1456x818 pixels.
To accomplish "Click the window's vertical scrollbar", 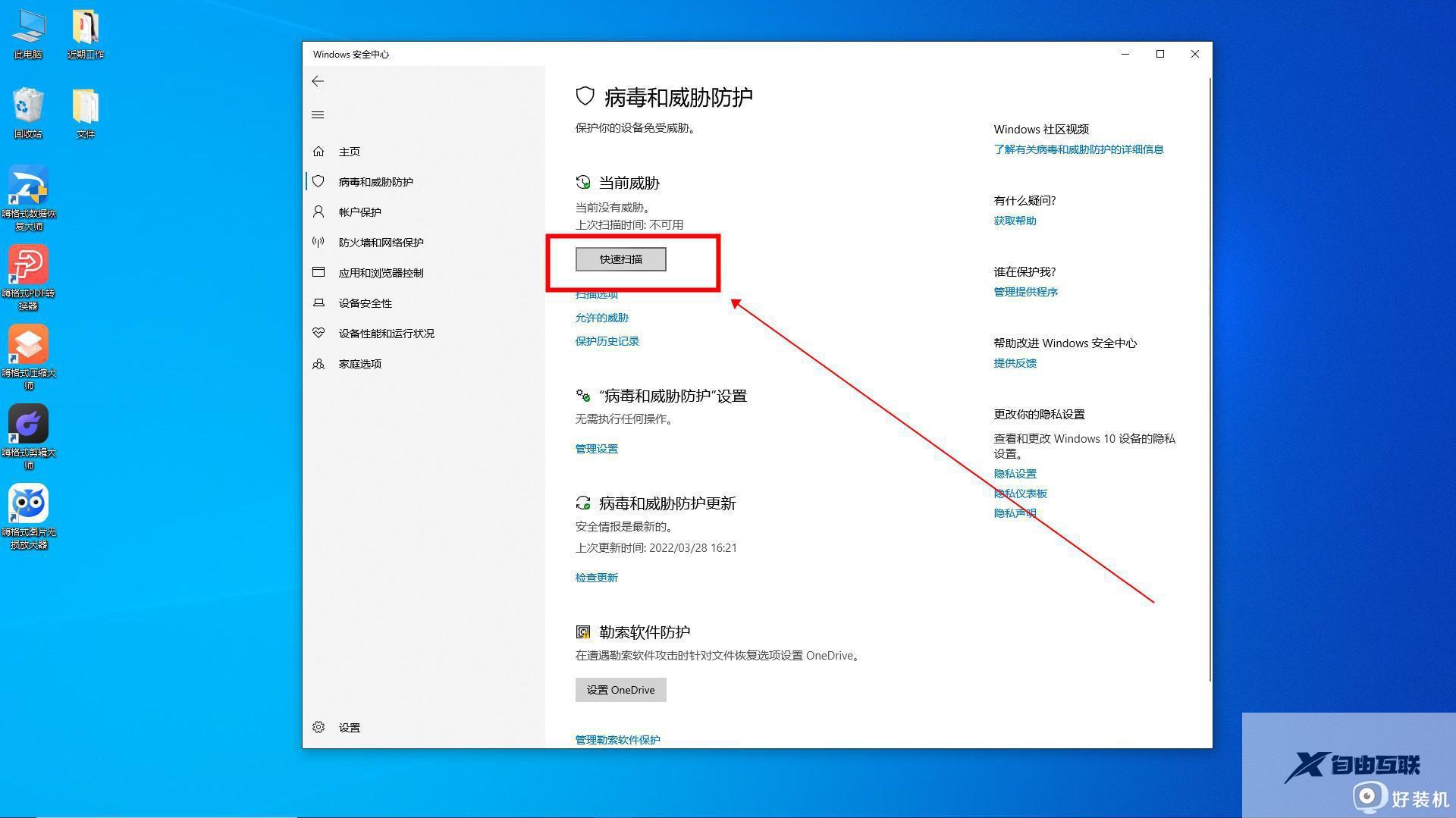I will point(1210,379).
